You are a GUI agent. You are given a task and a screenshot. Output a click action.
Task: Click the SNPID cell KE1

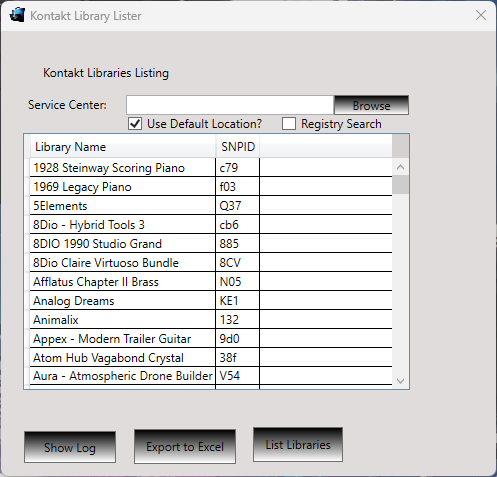(238, 300)
